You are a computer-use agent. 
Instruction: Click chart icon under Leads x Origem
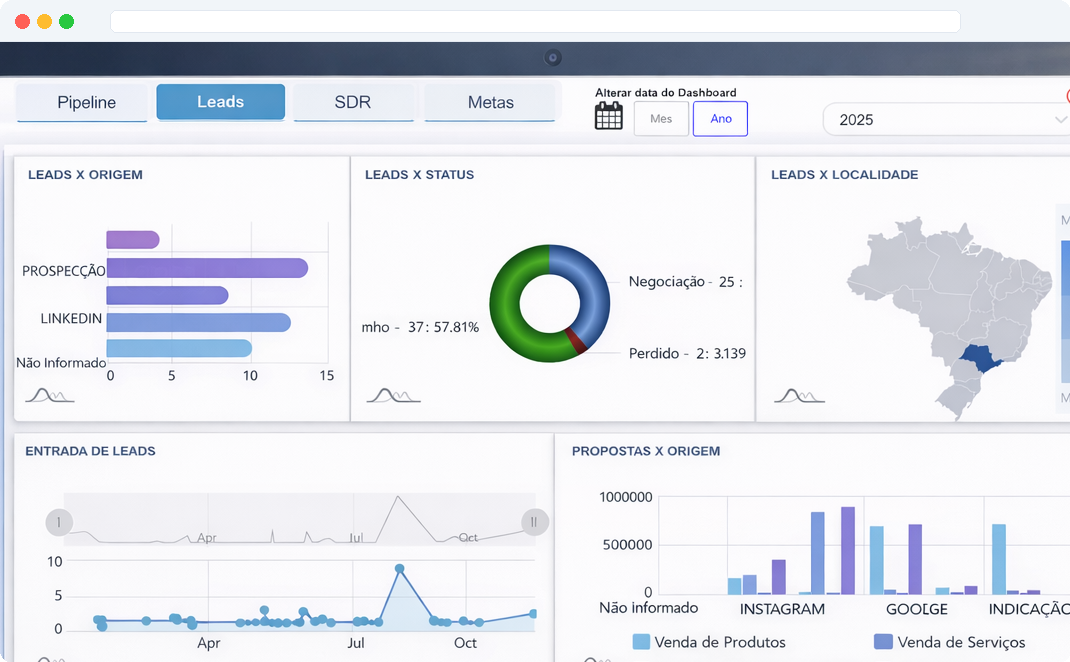tap(49, 395)
